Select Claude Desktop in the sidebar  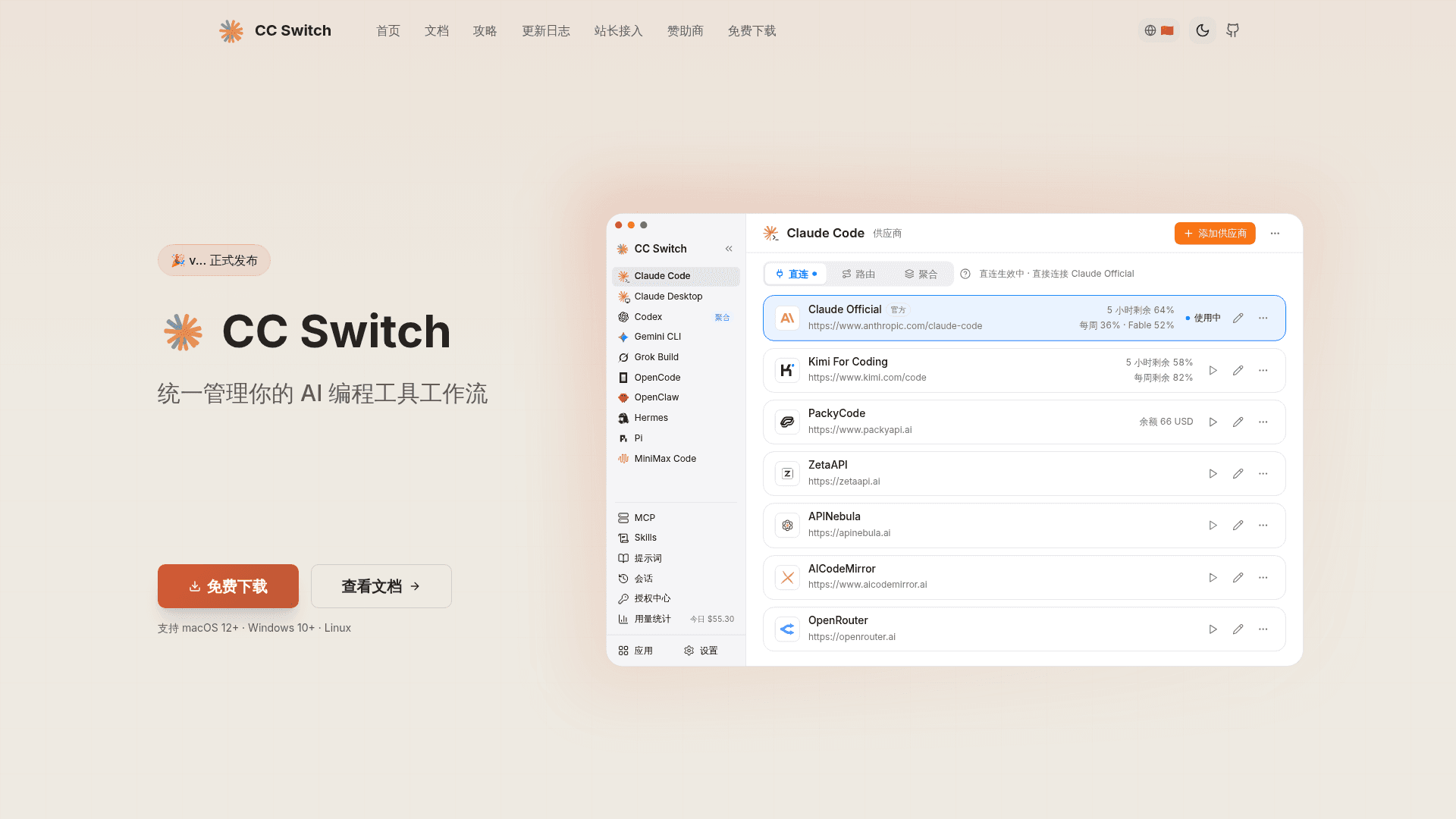[675, 297]
